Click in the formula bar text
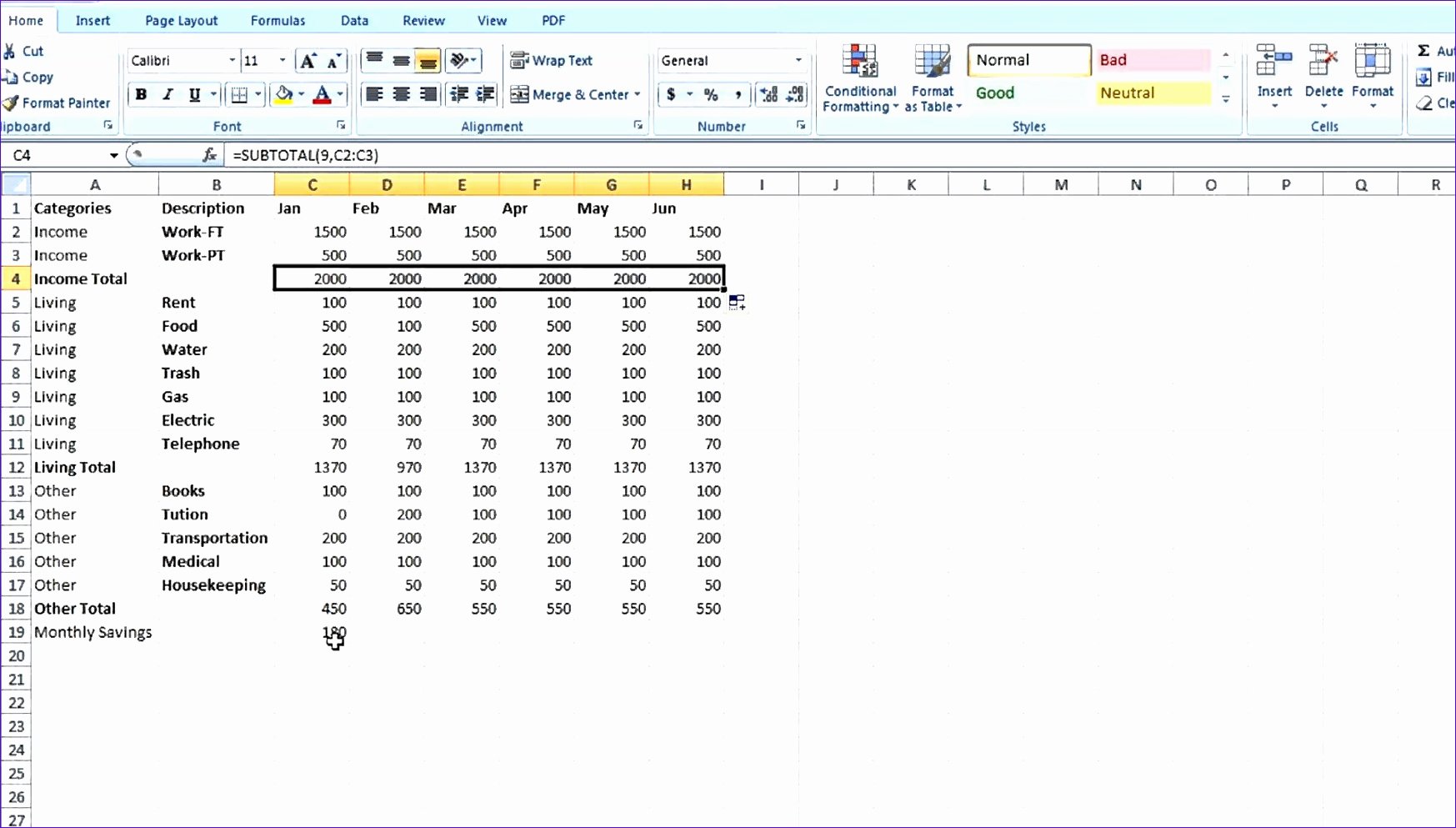The width and height of the screenshot is (1456, 828). pos(306,155)
